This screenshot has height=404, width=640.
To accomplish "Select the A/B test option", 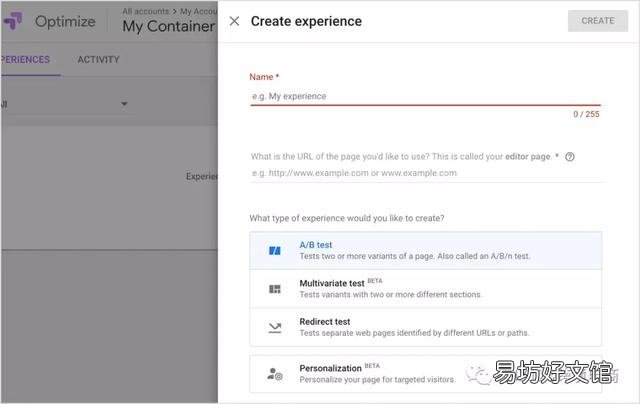I will point(425,251).
